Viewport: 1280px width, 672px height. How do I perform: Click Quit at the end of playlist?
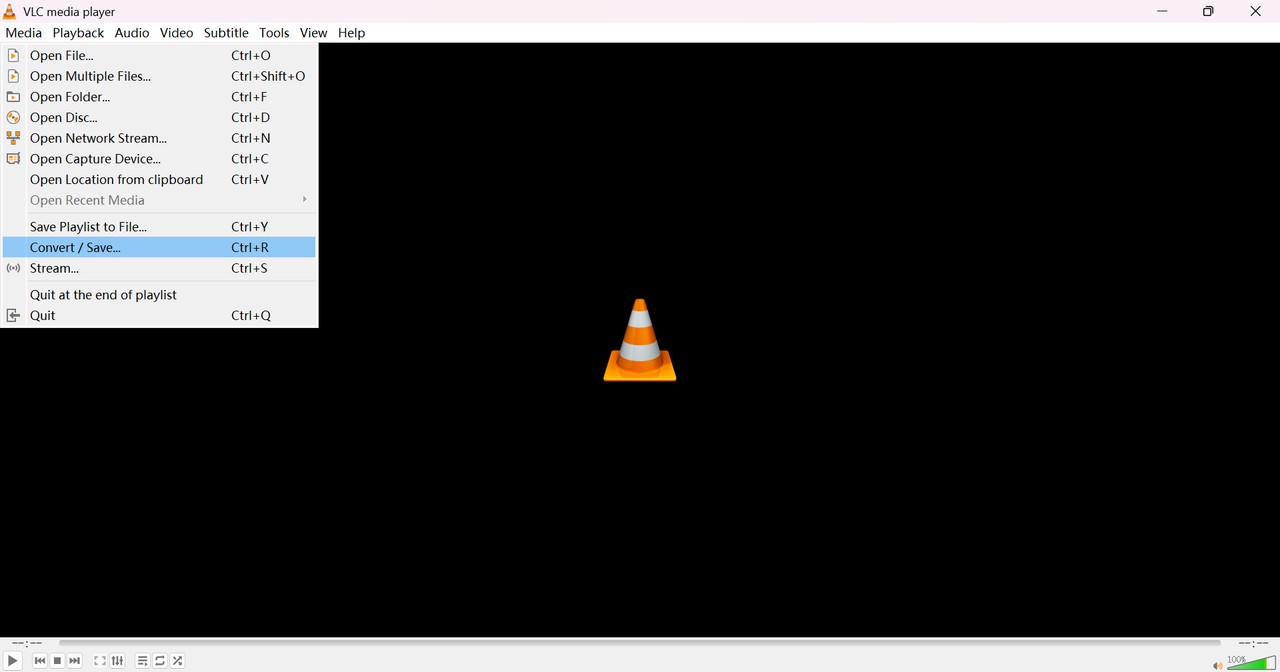pyautogui.click(x=103, y=294)
